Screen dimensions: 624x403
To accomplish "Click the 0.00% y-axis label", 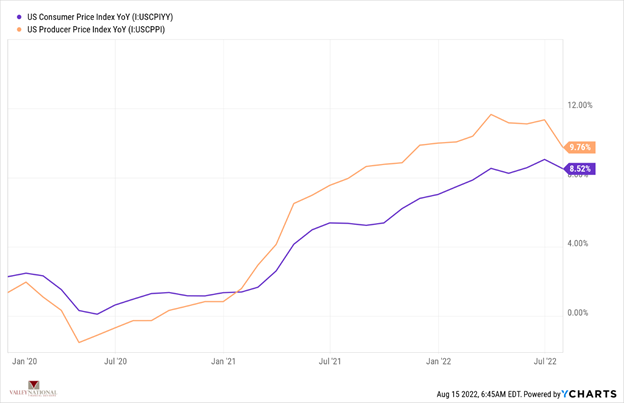I will point(579,313).
